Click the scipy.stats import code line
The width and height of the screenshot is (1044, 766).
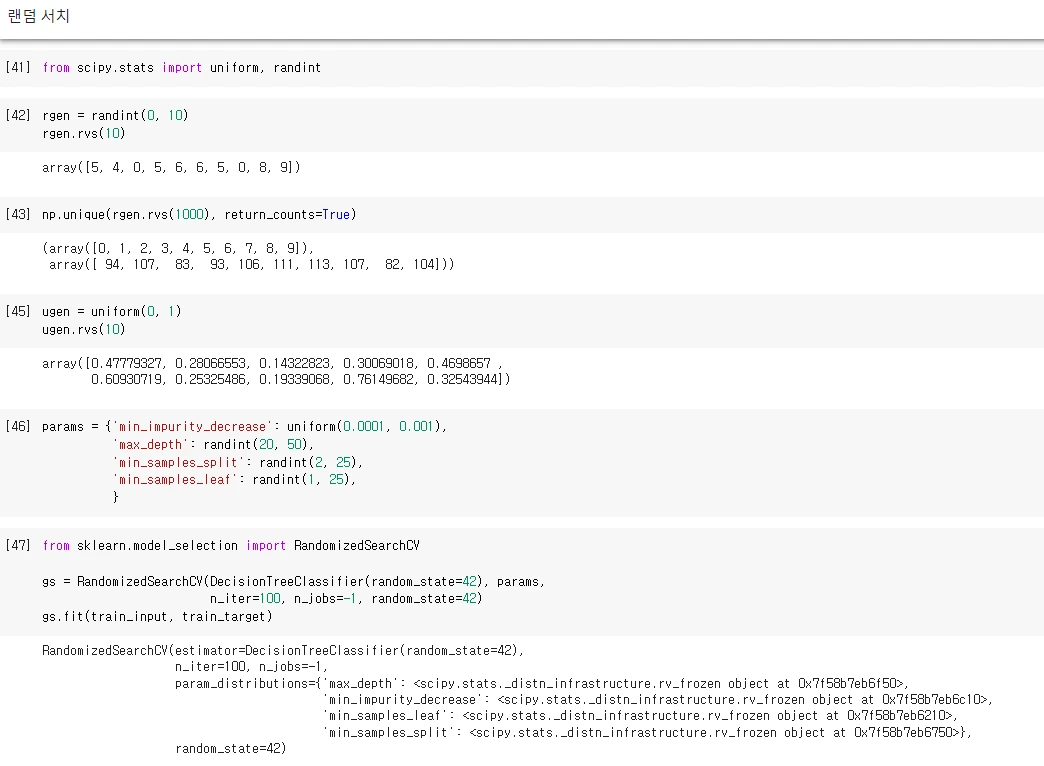coord(182,67)
